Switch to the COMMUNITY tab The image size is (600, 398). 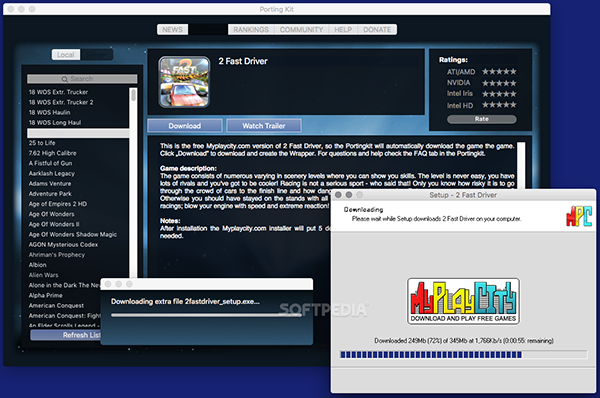point(302,29)
